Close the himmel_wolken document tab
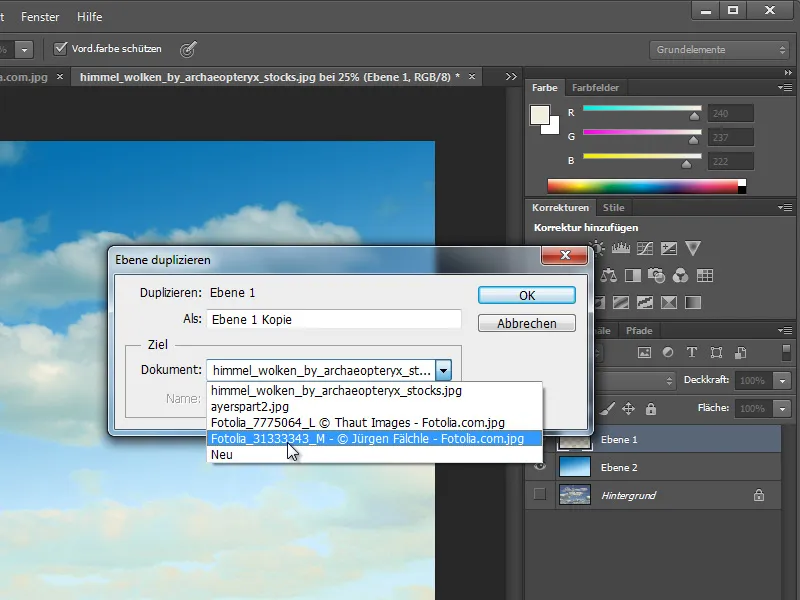This screenshot has width=800, height=600. coord(472,77)
